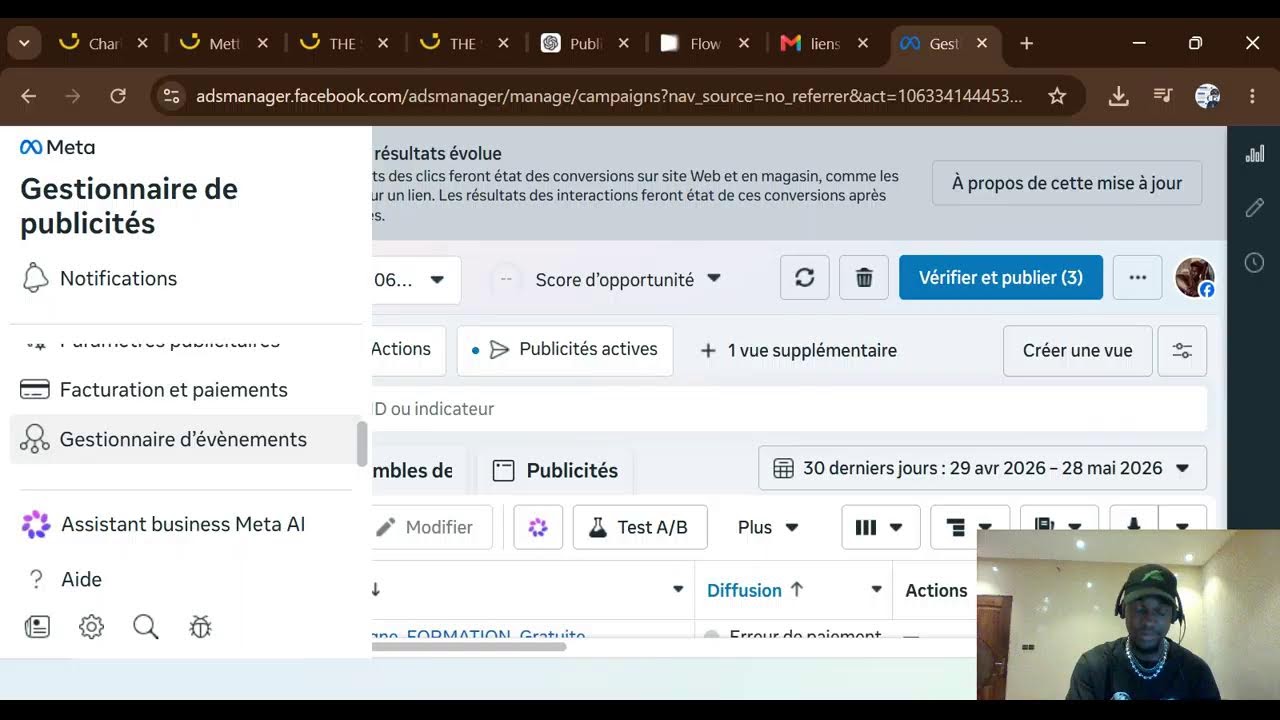Click the refresh icon beside trash
Image resolution: width=1280 pixels, height=720 pixels.
[x=805, y=278]
